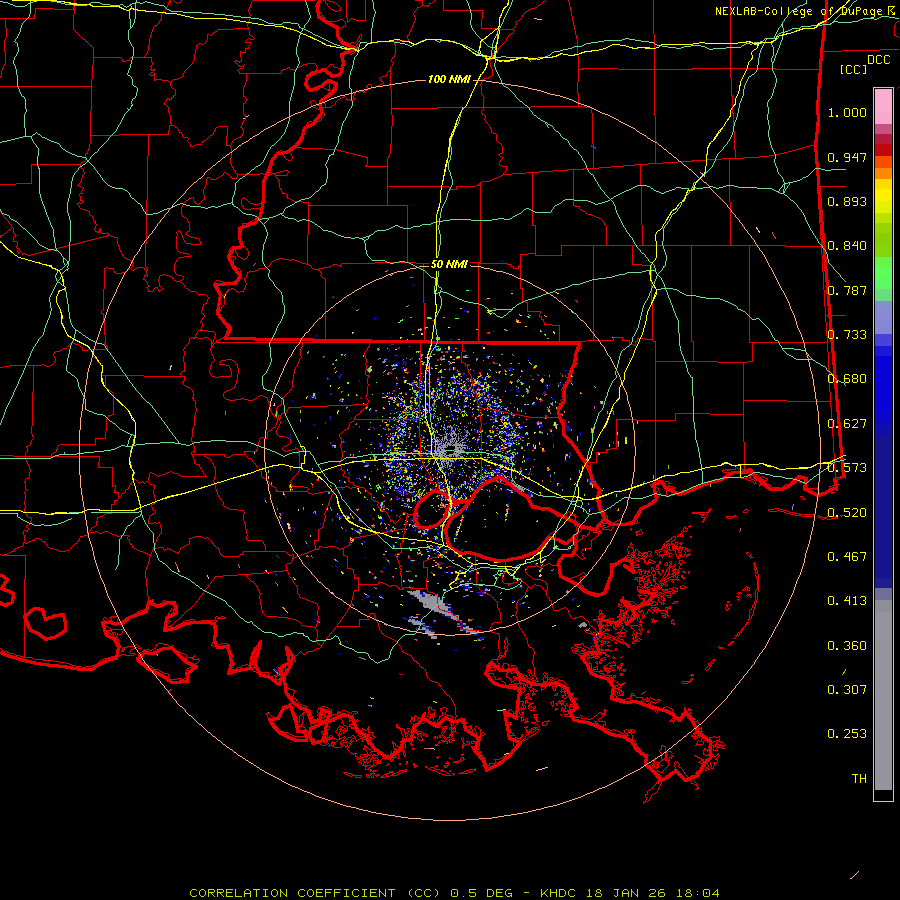Click the 0.787 scale label
The image size is (900, 900).
[x=847, y=290]
